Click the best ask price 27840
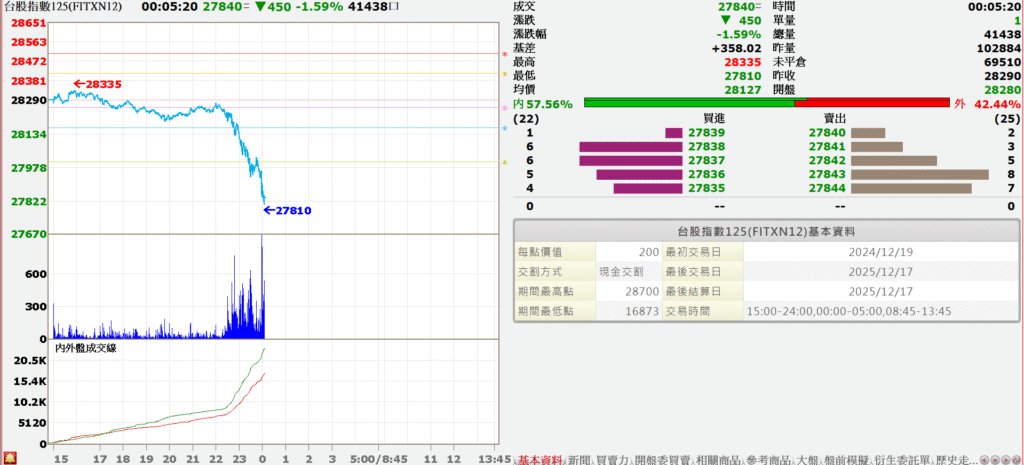 [x=826, y=132]
